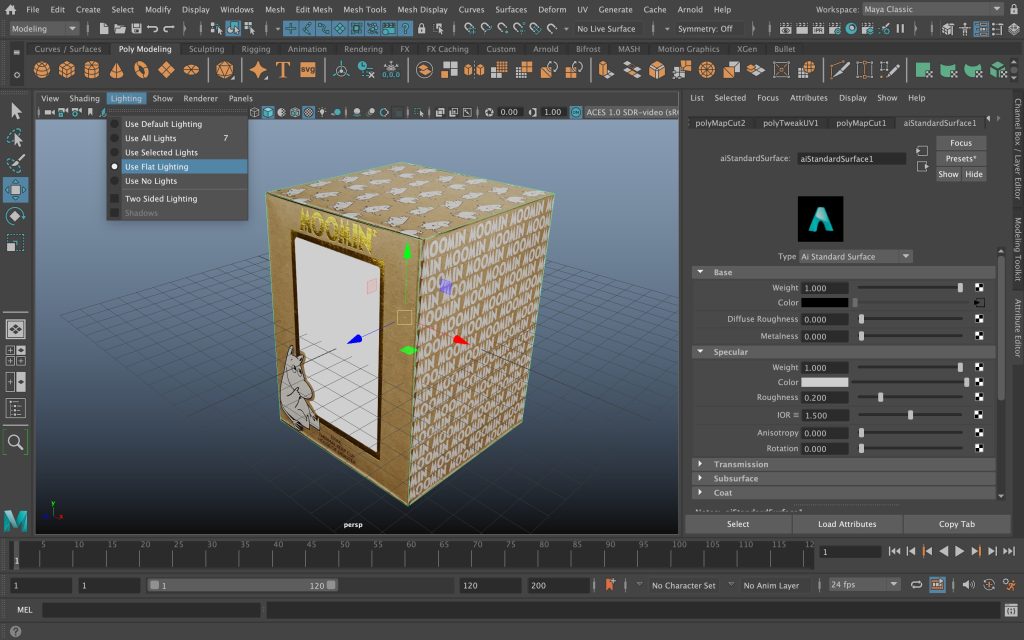The image size is (1024, 640).
Task: Create polygon Type text (T icon)
Action: (x=283, y=70)
